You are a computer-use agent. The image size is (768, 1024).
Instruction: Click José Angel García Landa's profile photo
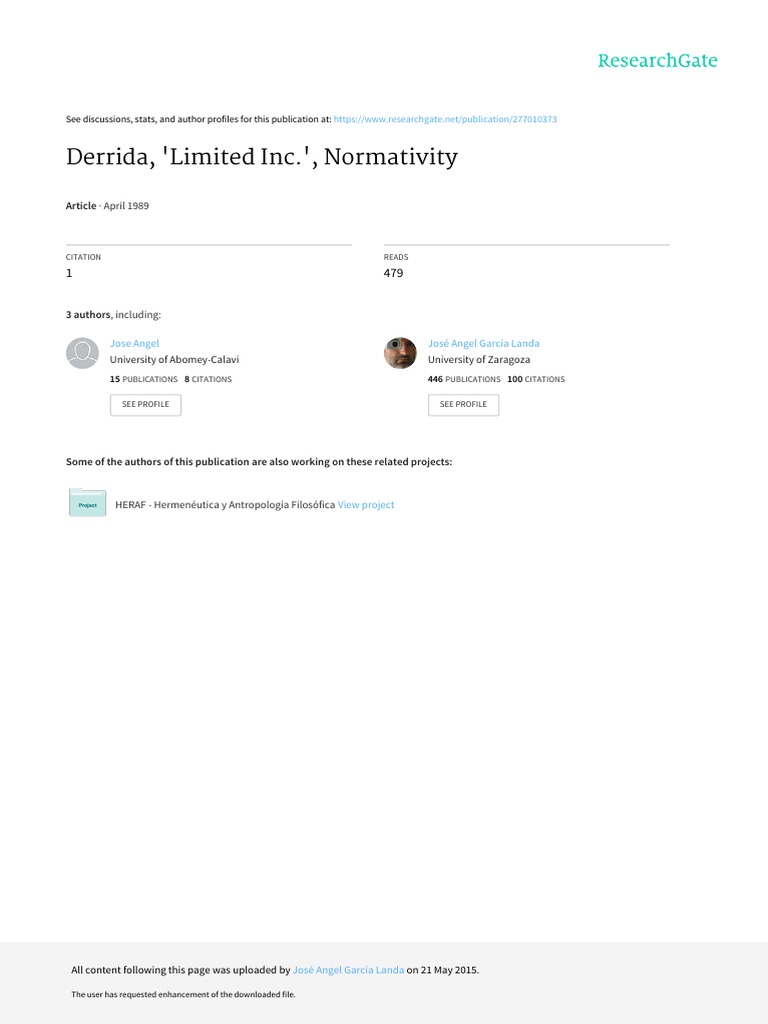(x=400, y=353)
